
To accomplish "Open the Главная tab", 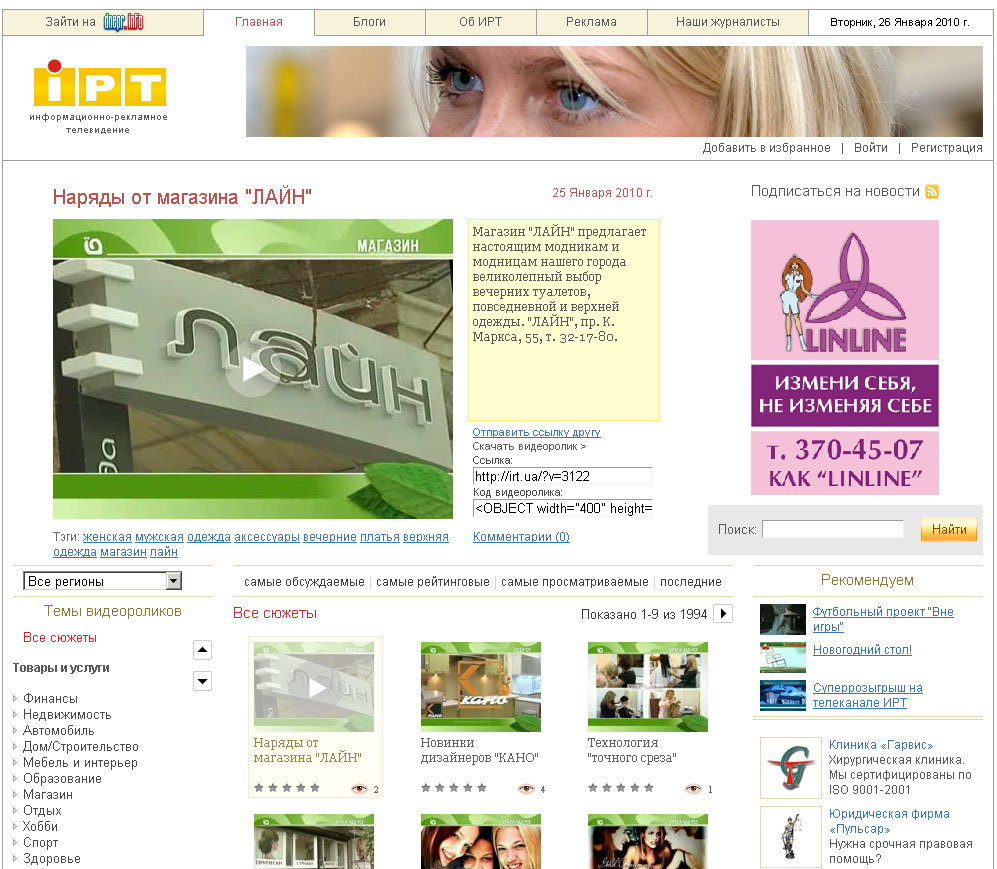I will pyautogui.click(x=259, y=22).
